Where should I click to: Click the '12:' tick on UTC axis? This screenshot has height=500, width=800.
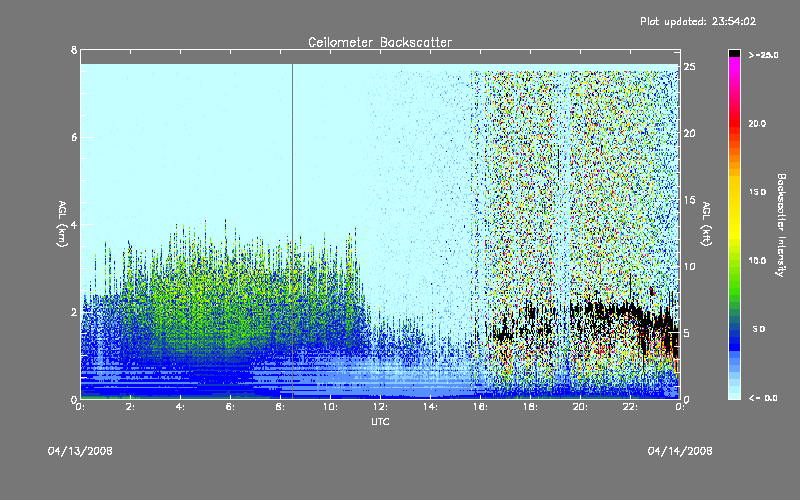click(380, 407)
